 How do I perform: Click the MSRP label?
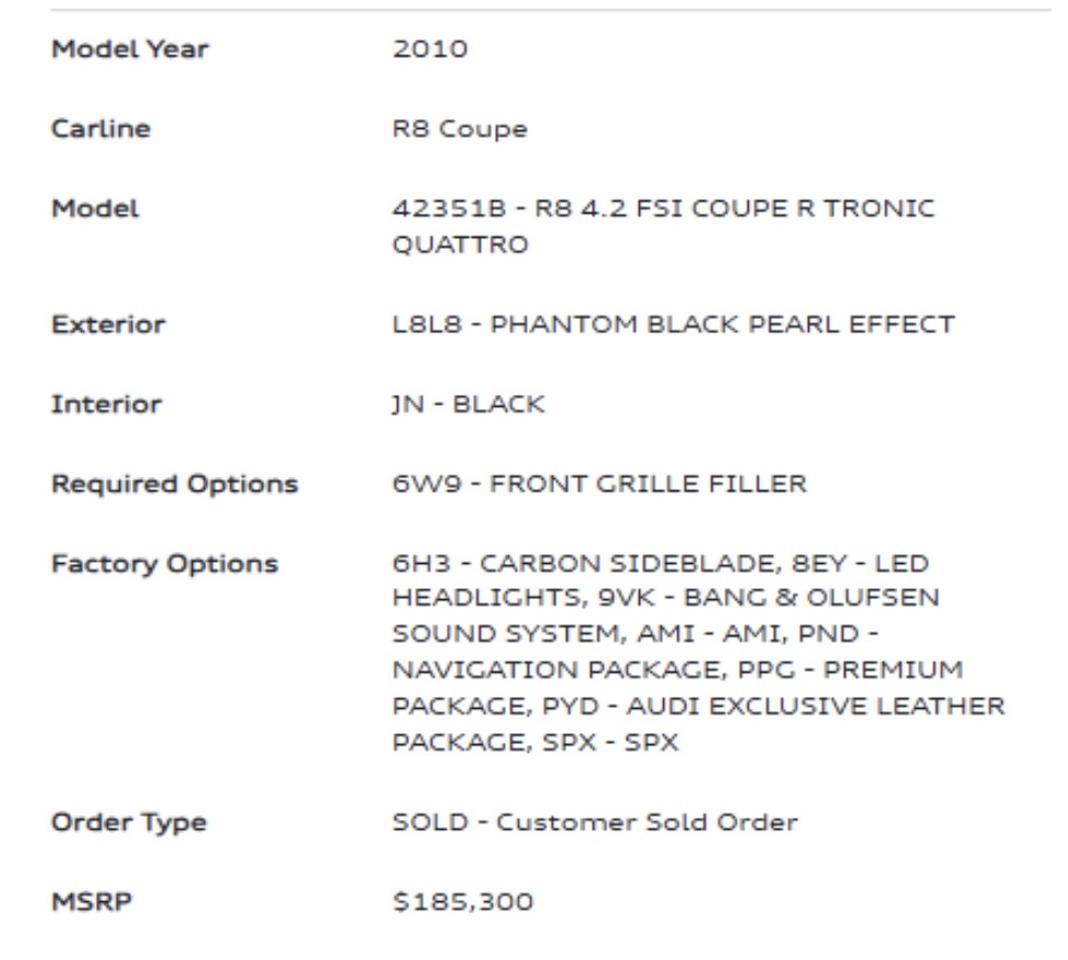pyautogui.click(x=91, y=902)
